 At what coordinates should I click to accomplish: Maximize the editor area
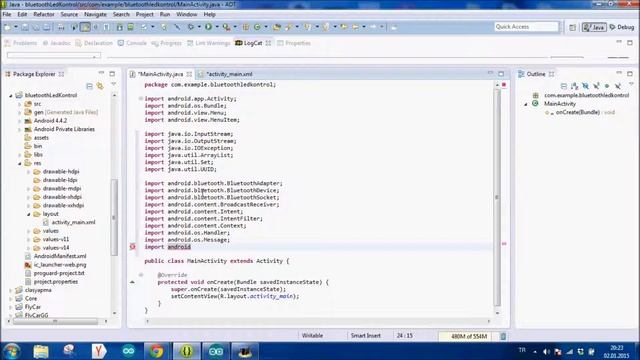click(501, 73)
